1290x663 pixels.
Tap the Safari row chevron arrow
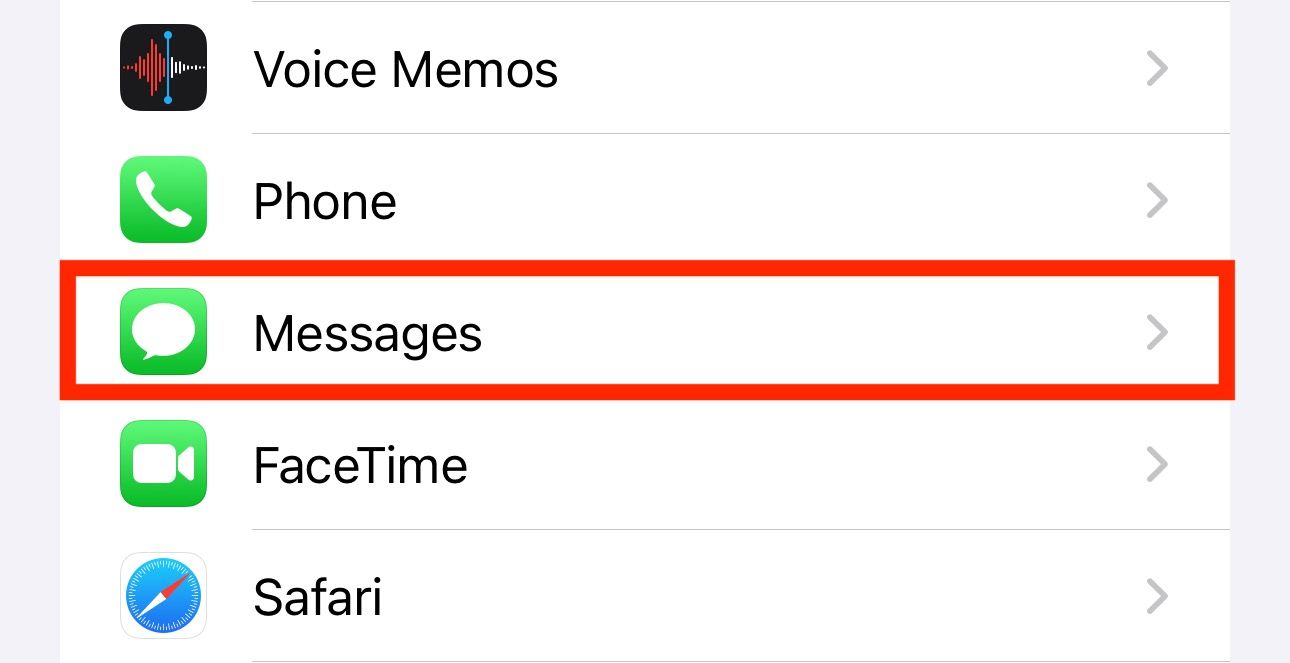(1157, 596)
